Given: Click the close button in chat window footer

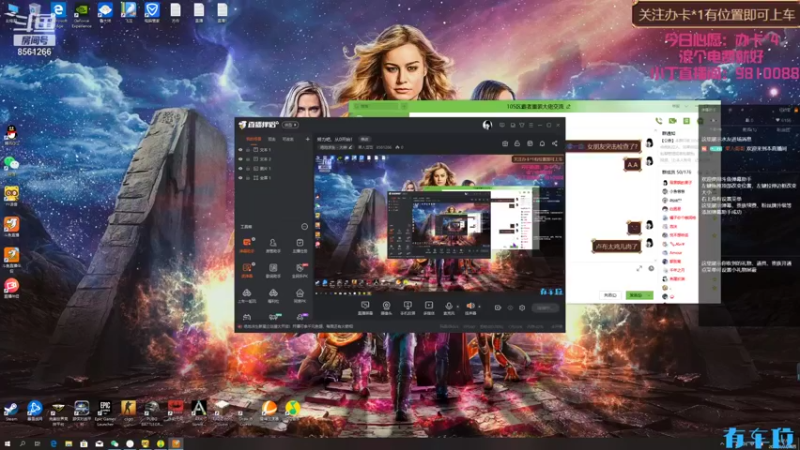Looking at the screenshot, I should [x=610, y=295].
